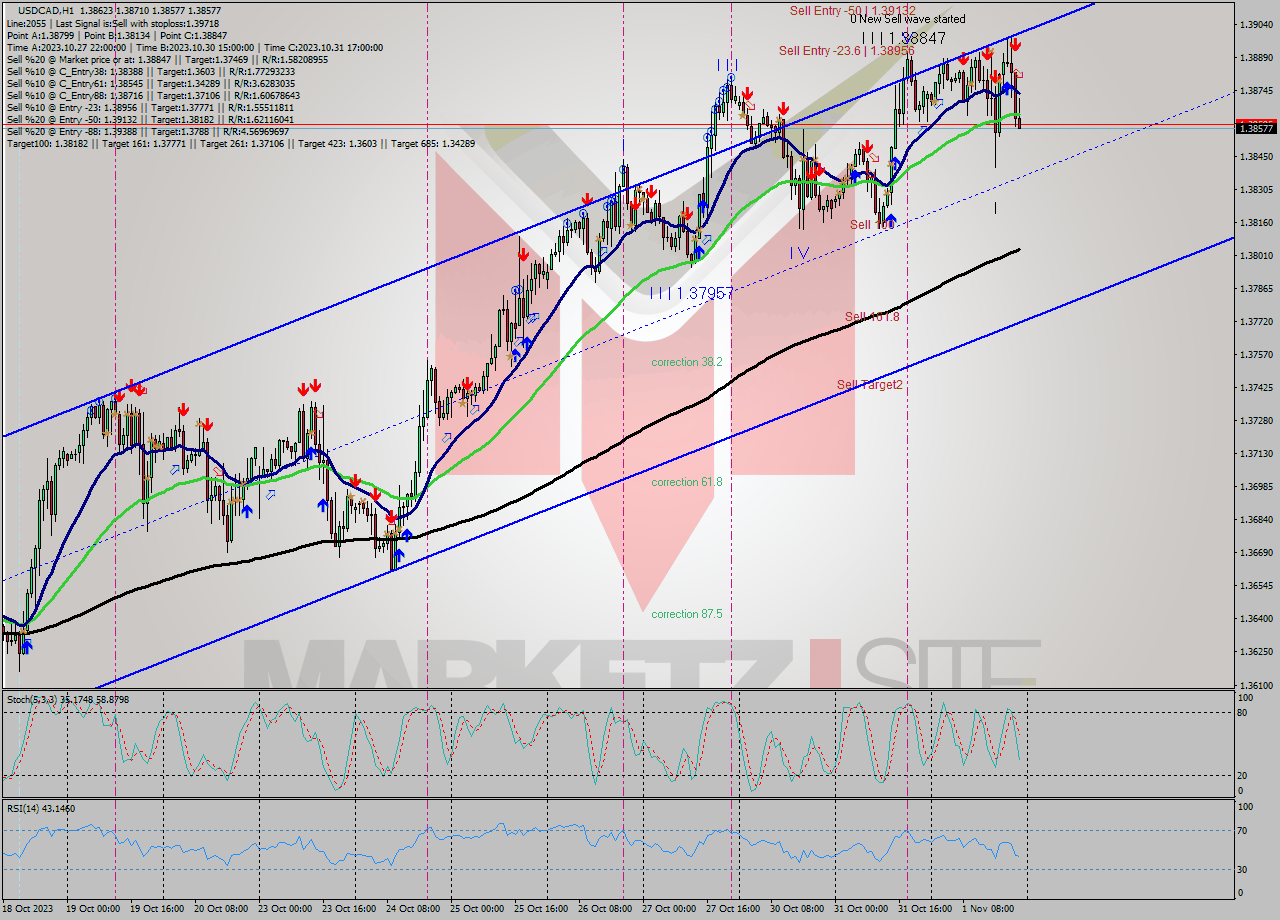This screenshot has height=920, width=1280.
Task: Click the '26 Oct 08:00' time label
Action: (x=606, y=909)
